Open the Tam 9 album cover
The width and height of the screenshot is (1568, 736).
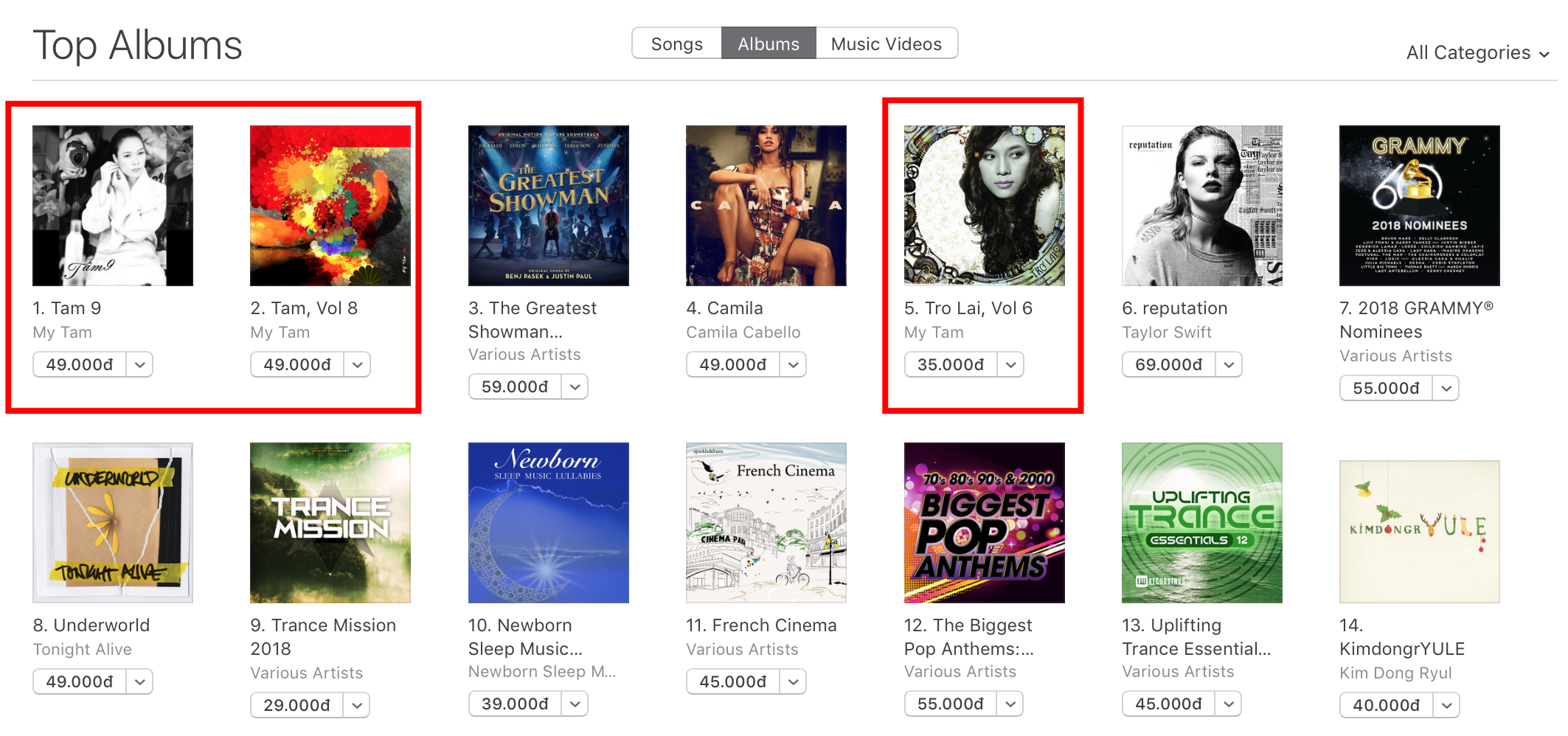point(113,206)
